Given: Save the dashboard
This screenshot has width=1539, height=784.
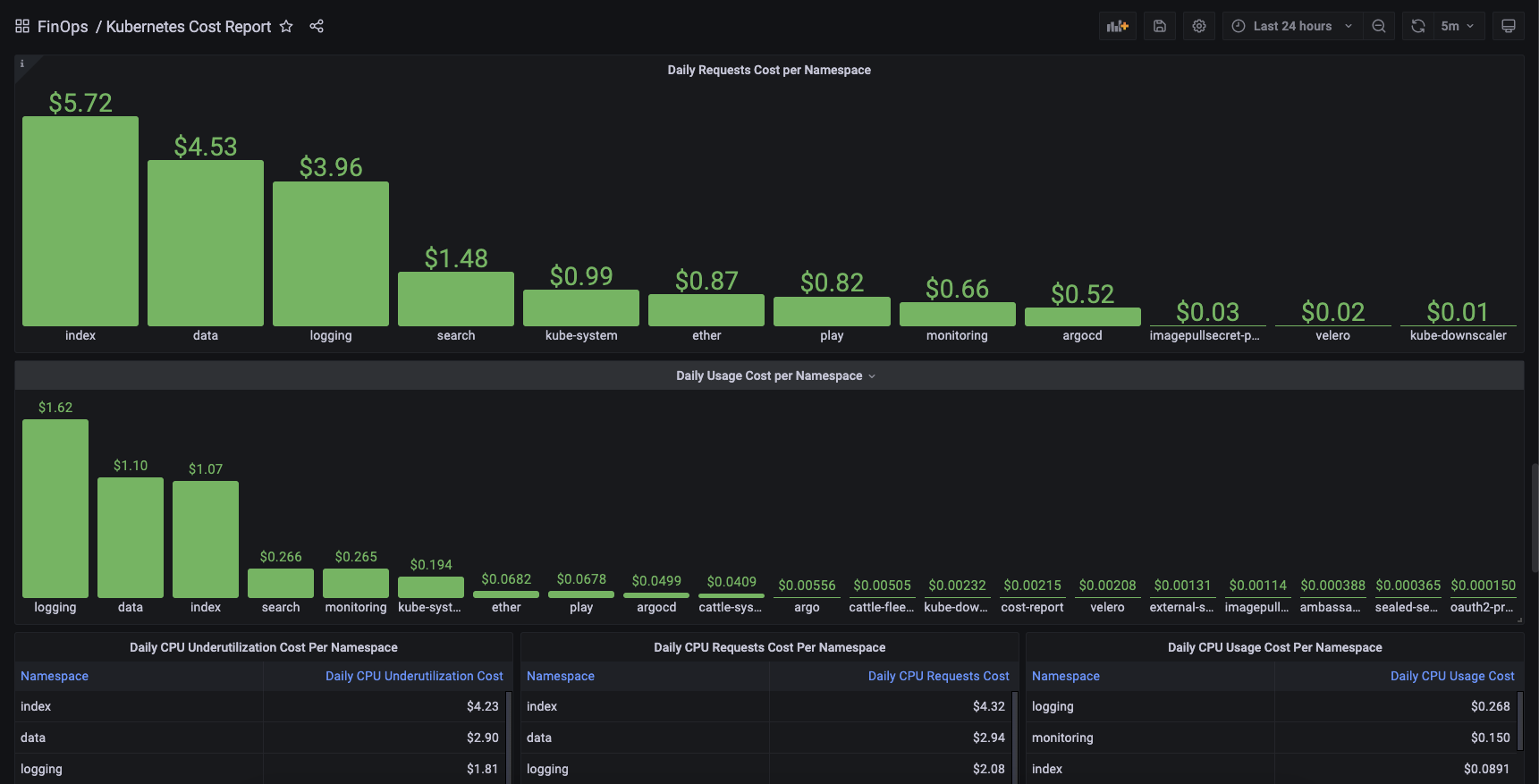Looking at the screenshot, I should pos(1160,26).
